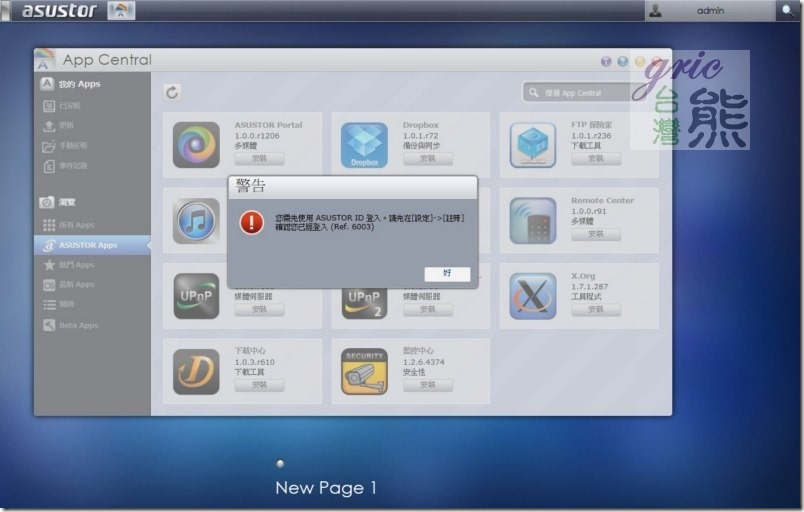Open the 監控中心 security camera icon
804x512 pixels.
364,372
